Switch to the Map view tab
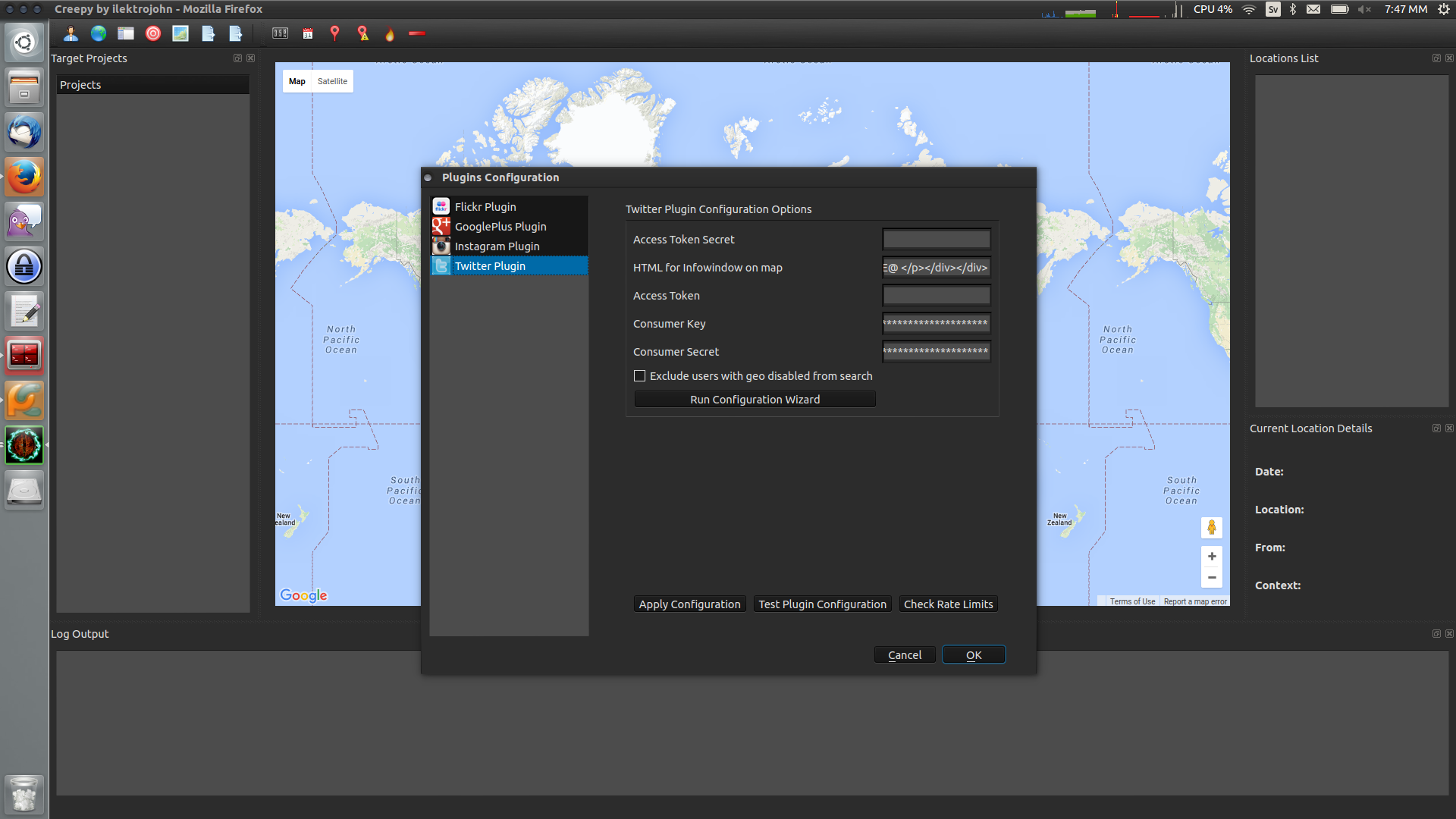This screenshot has height=819, width=1456. (297, 81)
